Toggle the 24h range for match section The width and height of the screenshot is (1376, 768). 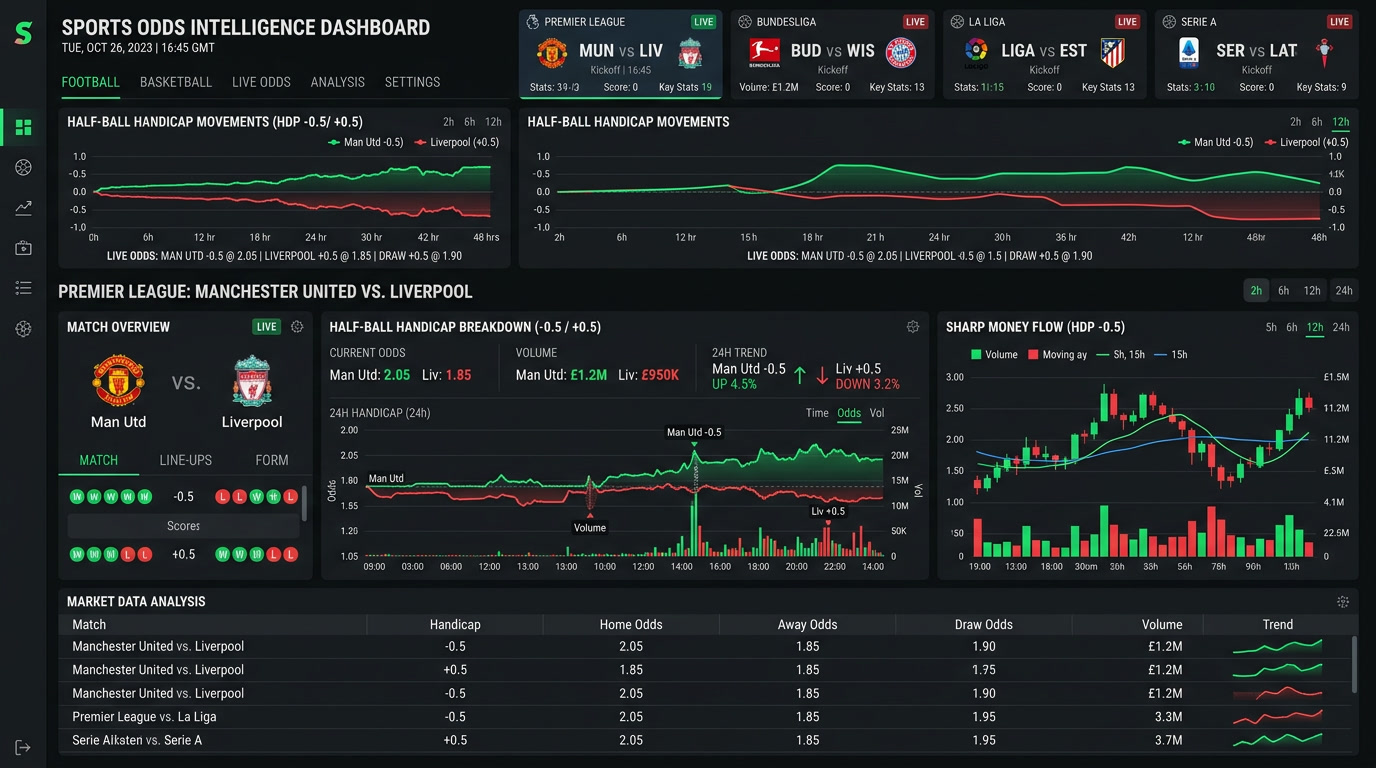(1344, 290)
